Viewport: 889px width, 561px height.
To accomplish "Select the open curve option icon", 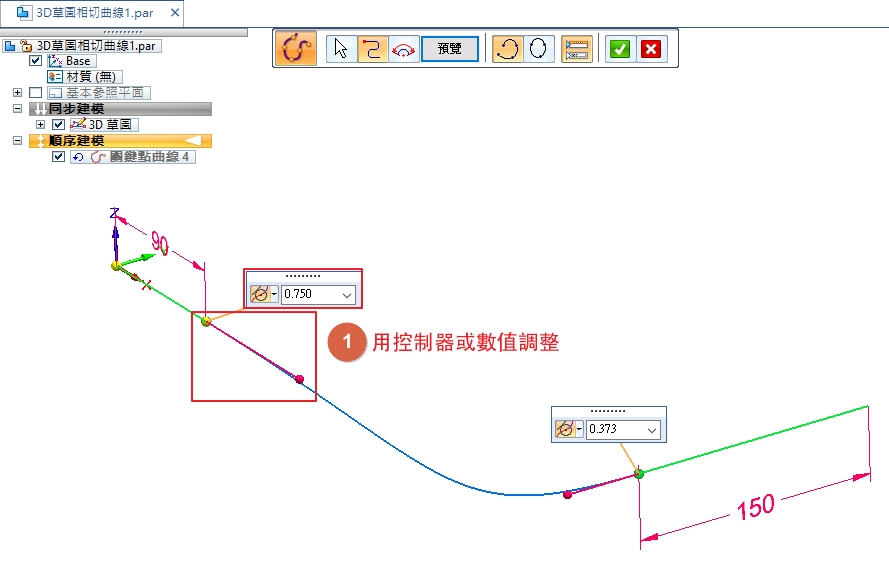I will [507, 48].
